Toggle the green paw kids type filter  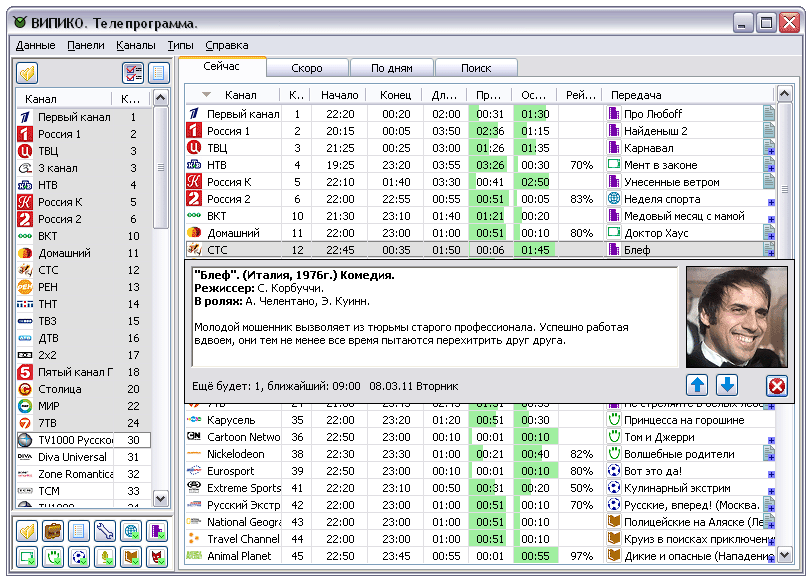click(53, 557)
